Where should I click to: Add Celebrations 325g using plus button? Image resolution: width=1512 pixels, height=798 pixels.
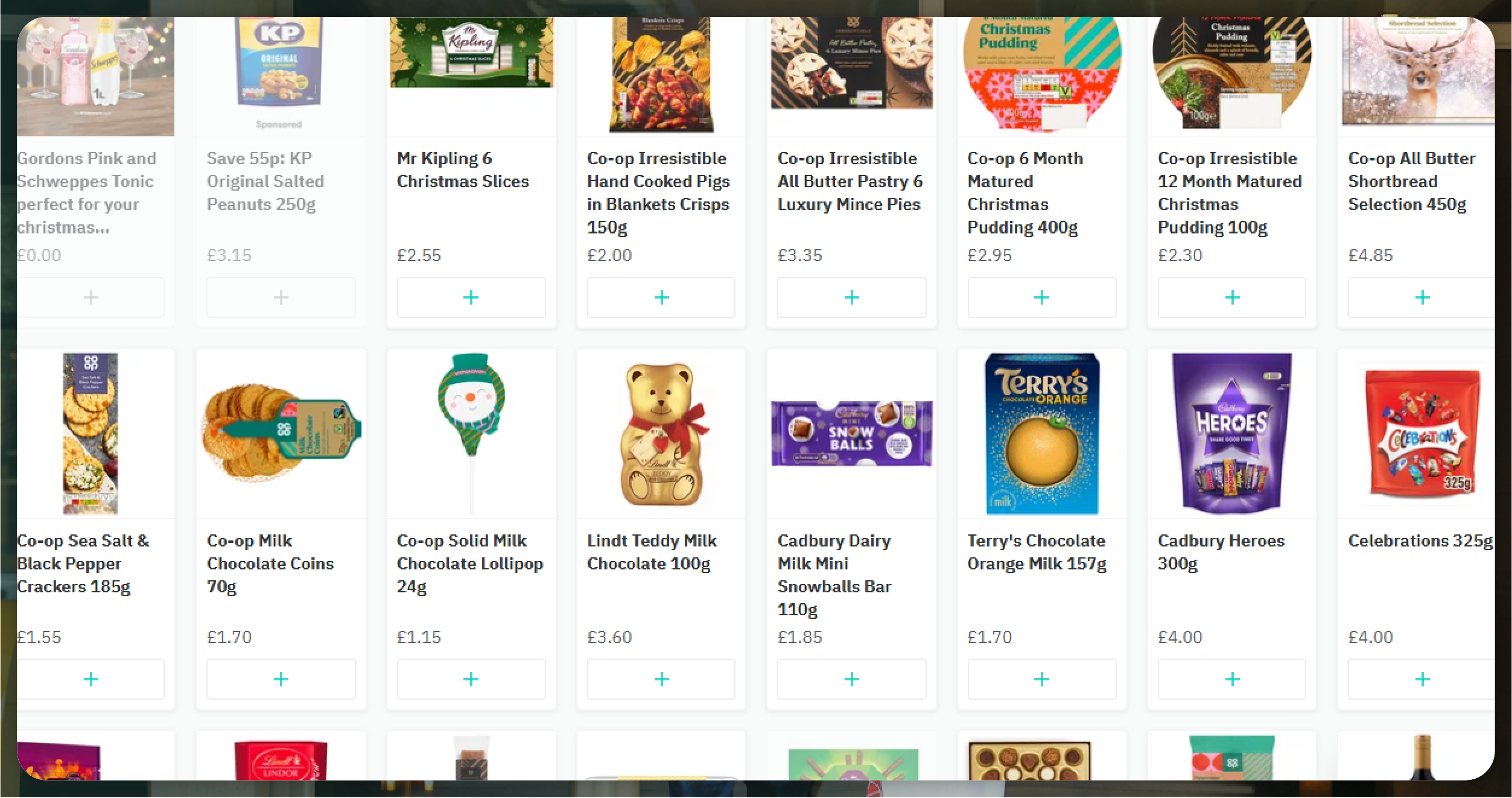1421,679
